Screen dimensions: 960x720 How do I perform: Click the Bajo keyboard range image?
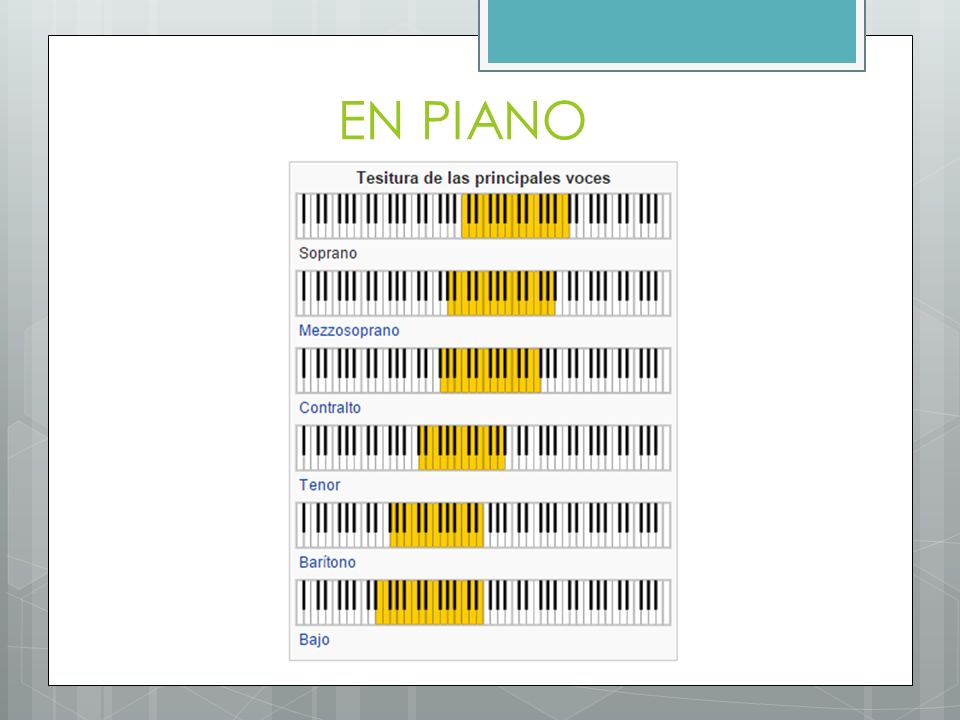(483, 602)
